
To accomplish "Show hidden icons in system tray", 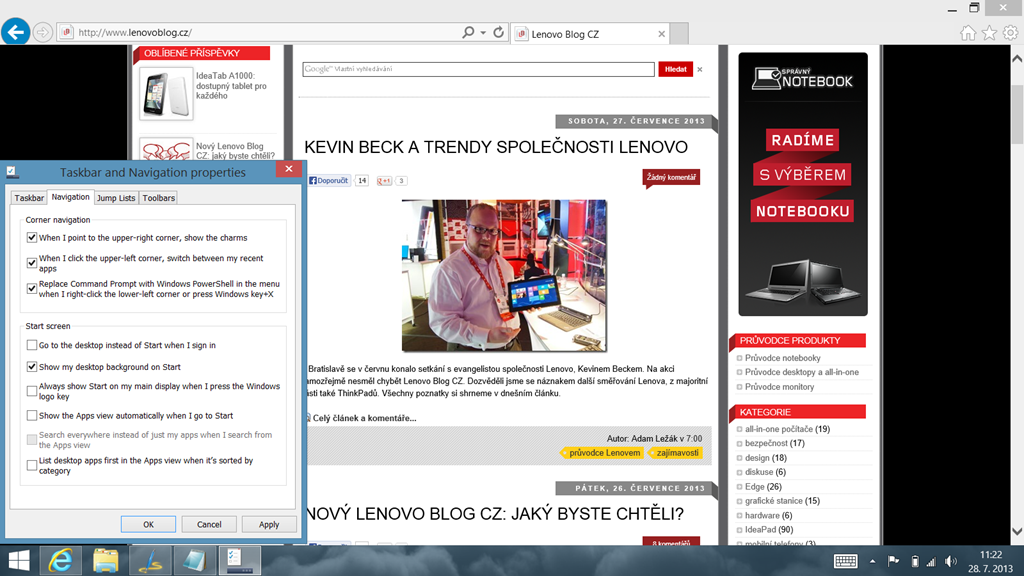I will 874,561.
